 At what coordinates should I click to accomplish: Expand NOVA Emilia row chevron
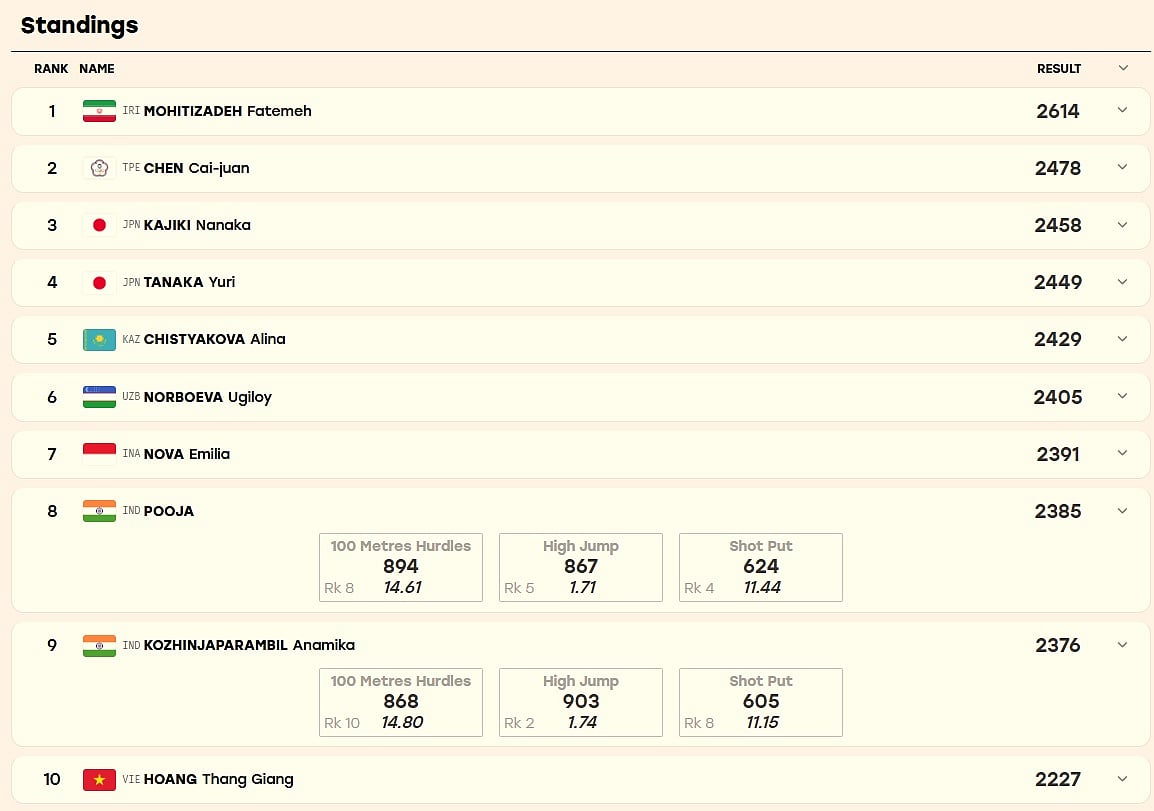pyautogui.click(x=1122, y=453)
